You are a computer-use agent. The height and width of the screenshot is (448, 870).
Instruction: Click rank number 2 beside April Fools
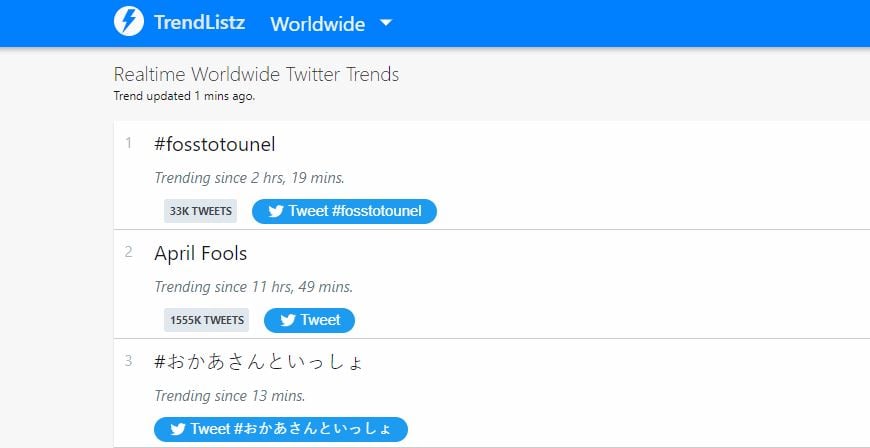(x=129, y=253)
